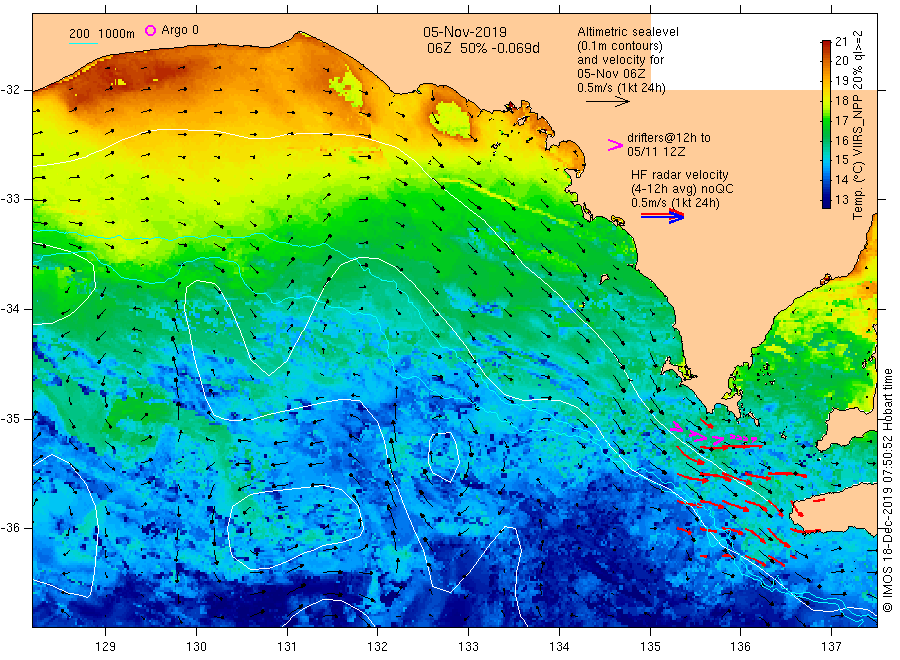Viewport: 900px width, 660px height.
Task: Click the "HF radar velocity" legend heading
Action: coord(680,174)
